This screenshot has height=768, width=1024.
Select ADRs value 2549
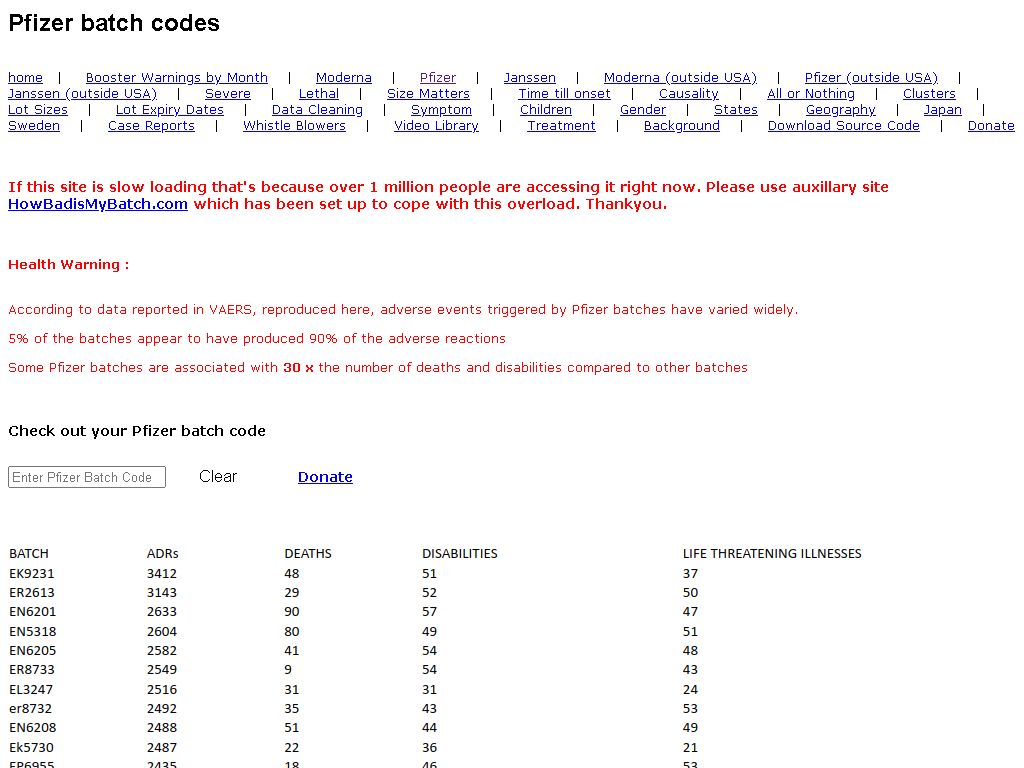162,670
